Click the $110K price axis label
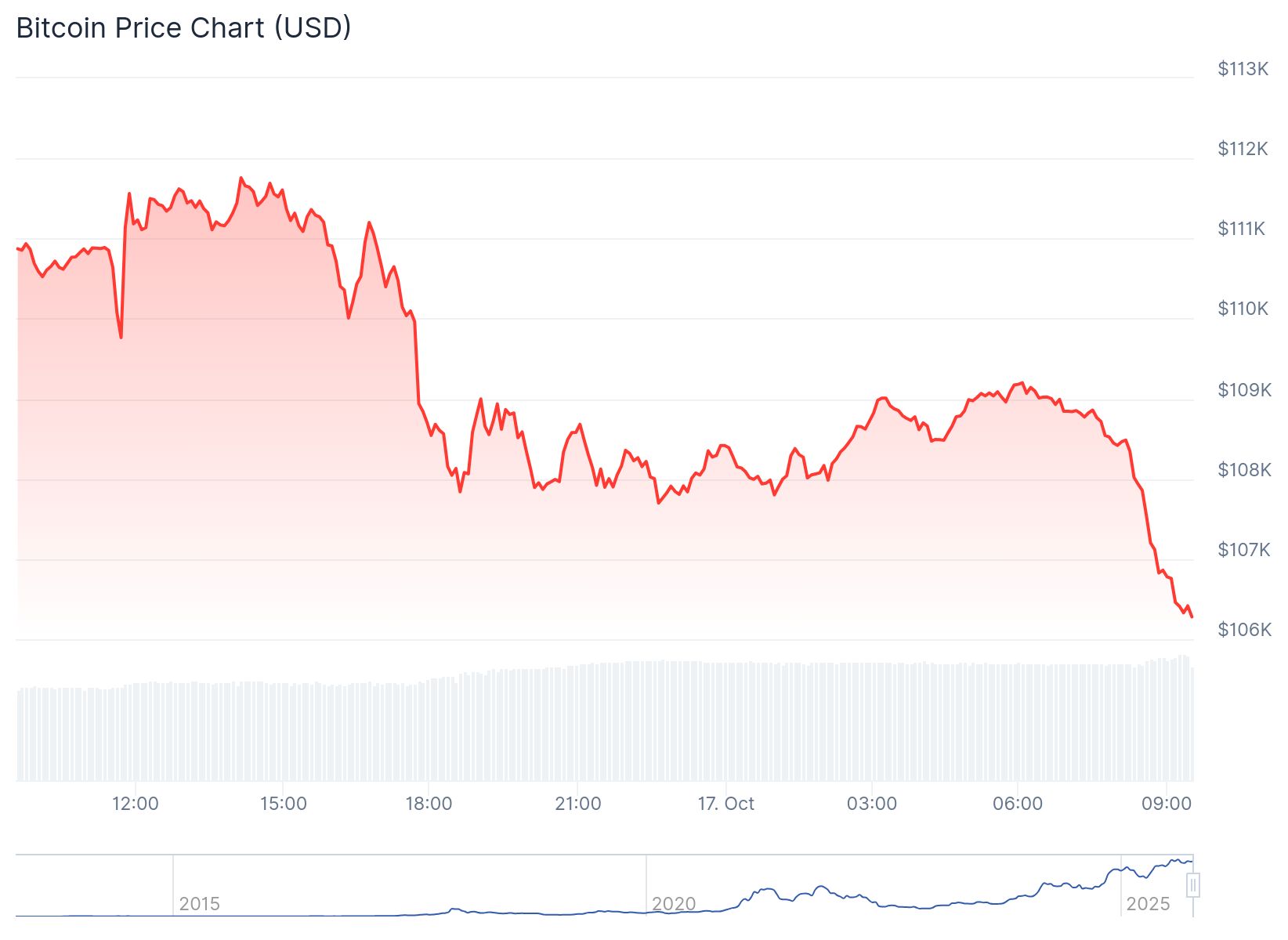1288x940 pixels. point(1243,309)
